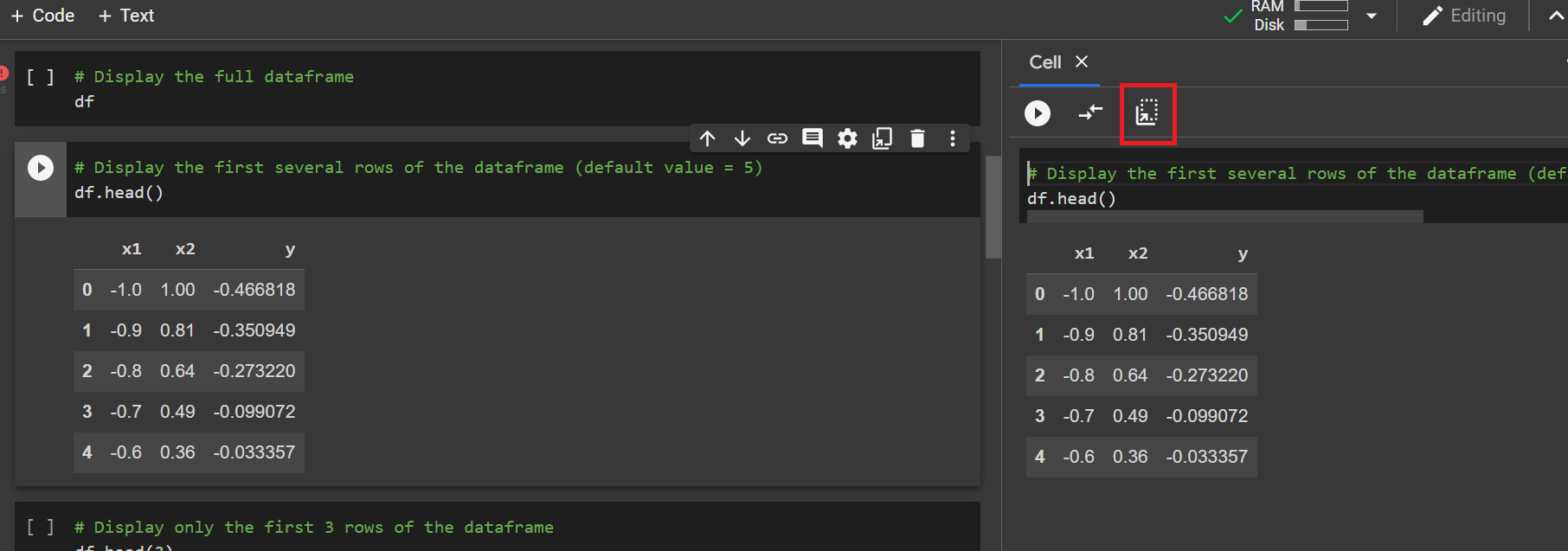
Task: Open cell settings gear icon
Action: [847, 138]
